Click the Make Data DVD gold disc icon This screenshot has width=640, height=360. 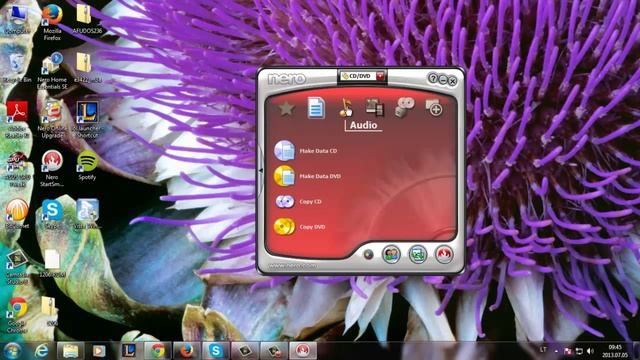[284, 176]
